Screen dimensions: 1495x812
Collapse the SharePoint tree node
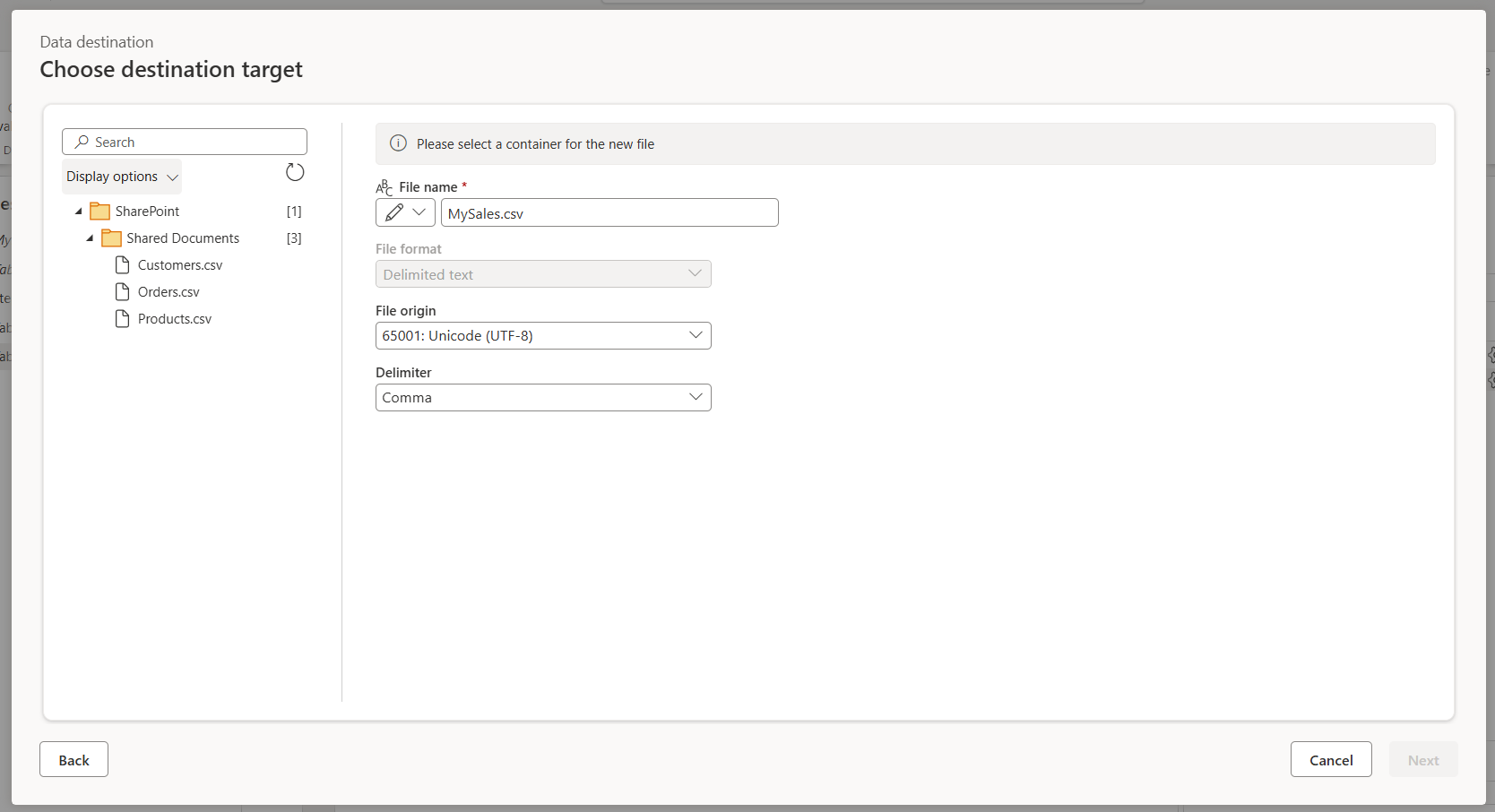point(78,211)
